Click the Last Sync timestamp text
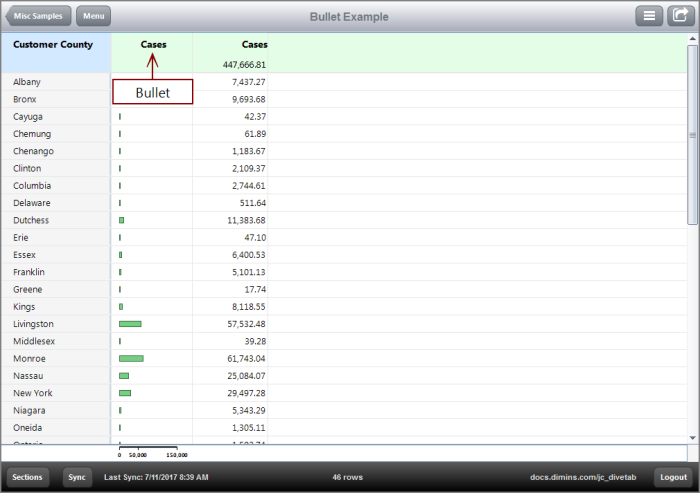Image resolution: width=700 pixels, height=493 pixels. (x=156, y=477)
